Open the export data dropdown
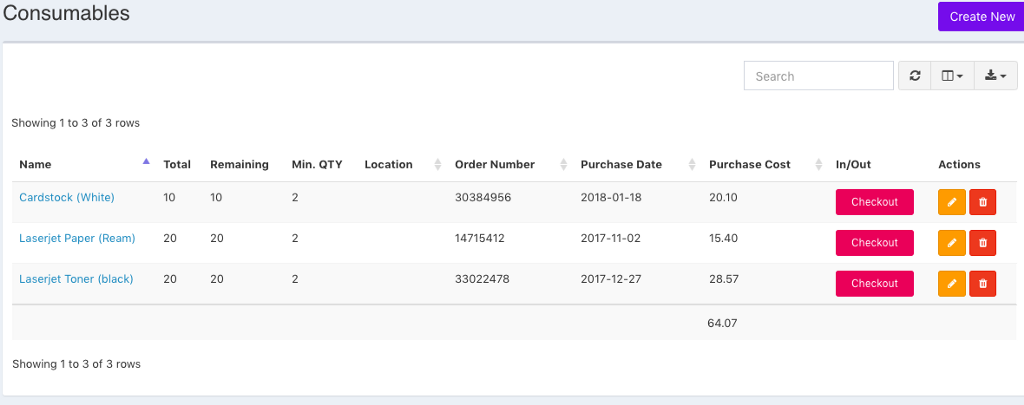Viewport: 1024px width, 405px height. pos(995,76)
